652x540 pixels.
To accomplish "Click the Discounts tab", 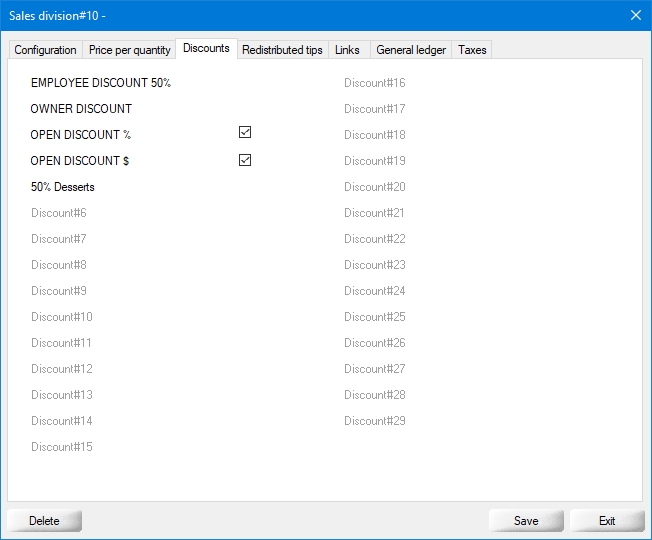I will [206, 48].
